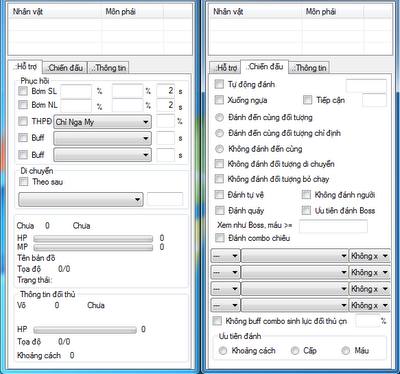
Task: Open first combo row skill dropdown
Action: [295, 256]
